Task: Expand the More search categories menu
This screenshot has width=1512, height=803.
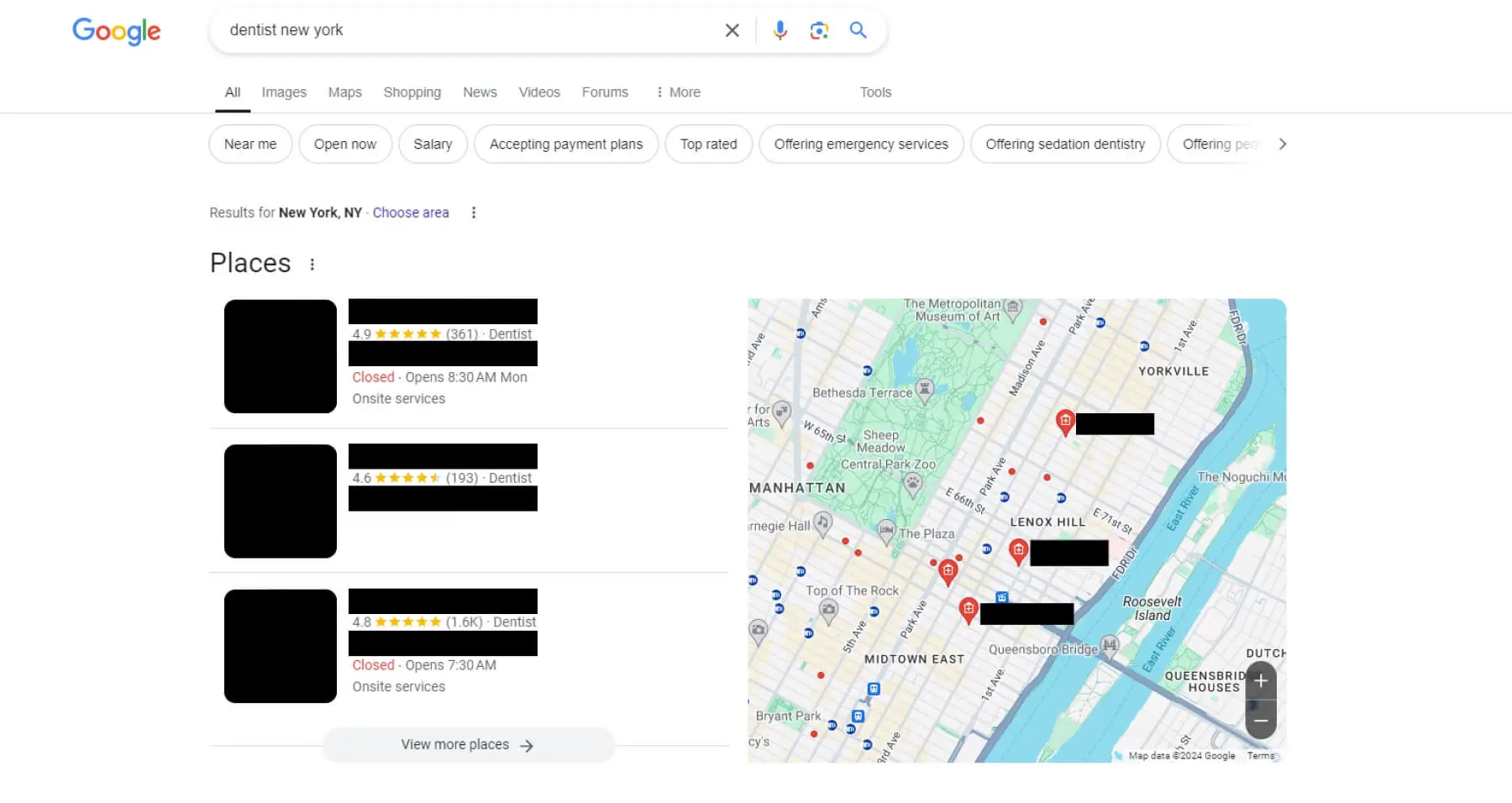Action: coord(678,92)
